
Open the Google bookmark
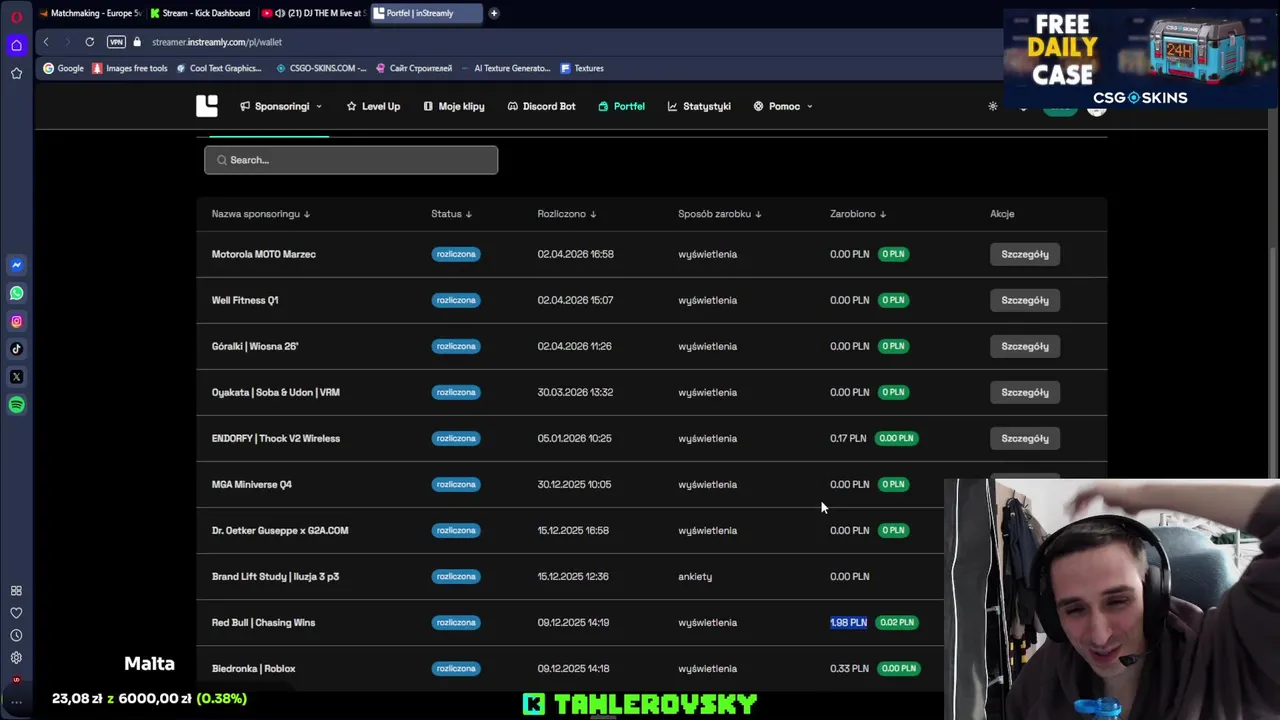[63, 68]
